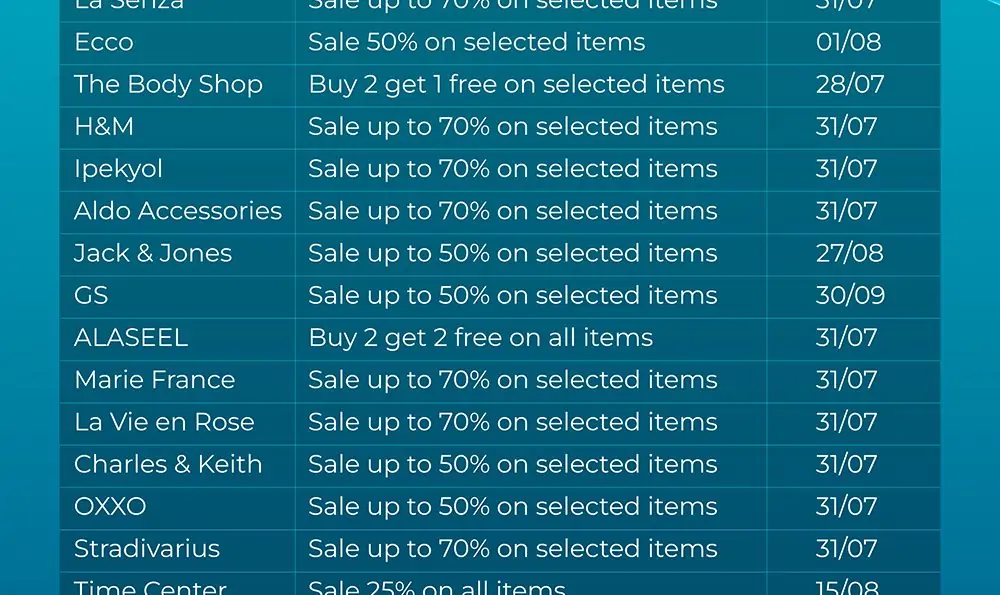Click 'Buy 2 get 1 free' offer text
The image size is (1000, 595).
[517, 85]
